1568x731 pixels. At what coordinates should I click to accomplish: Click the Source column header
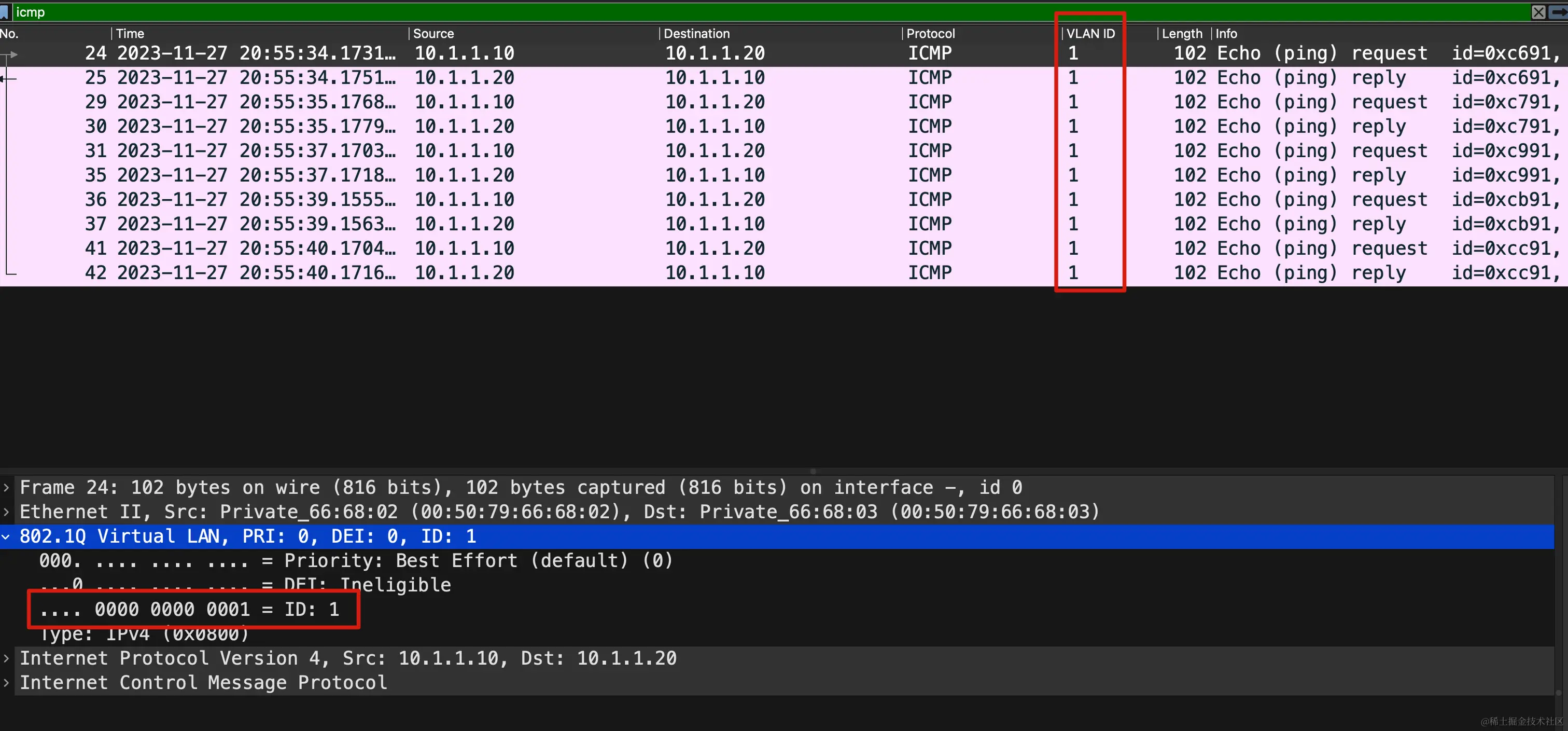pos(433,34)
